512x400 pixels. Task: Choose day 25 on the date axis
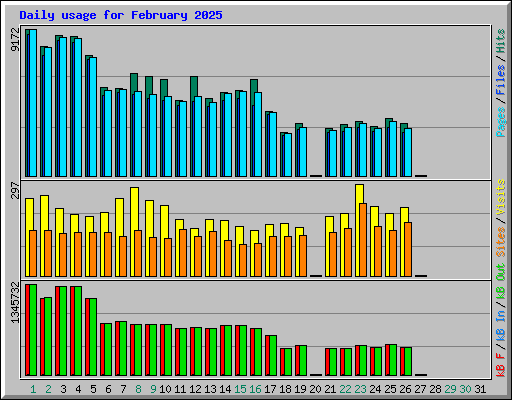click(390, 389)
